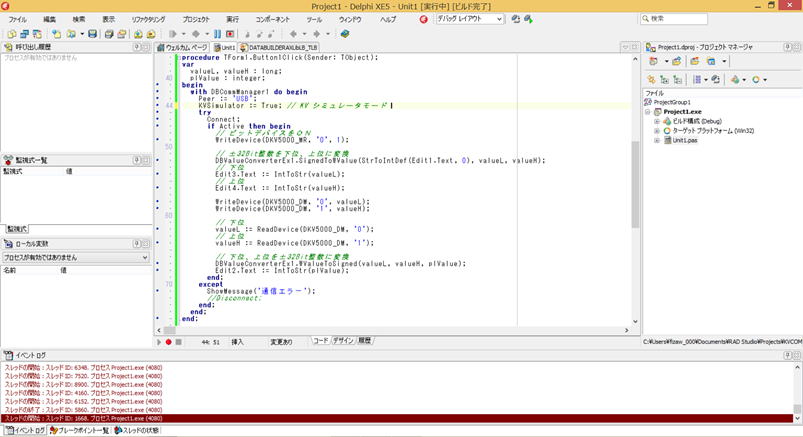Click the Save All toolbar icon
The height and width of the screenshot is (437, 803).
(109, 34)
